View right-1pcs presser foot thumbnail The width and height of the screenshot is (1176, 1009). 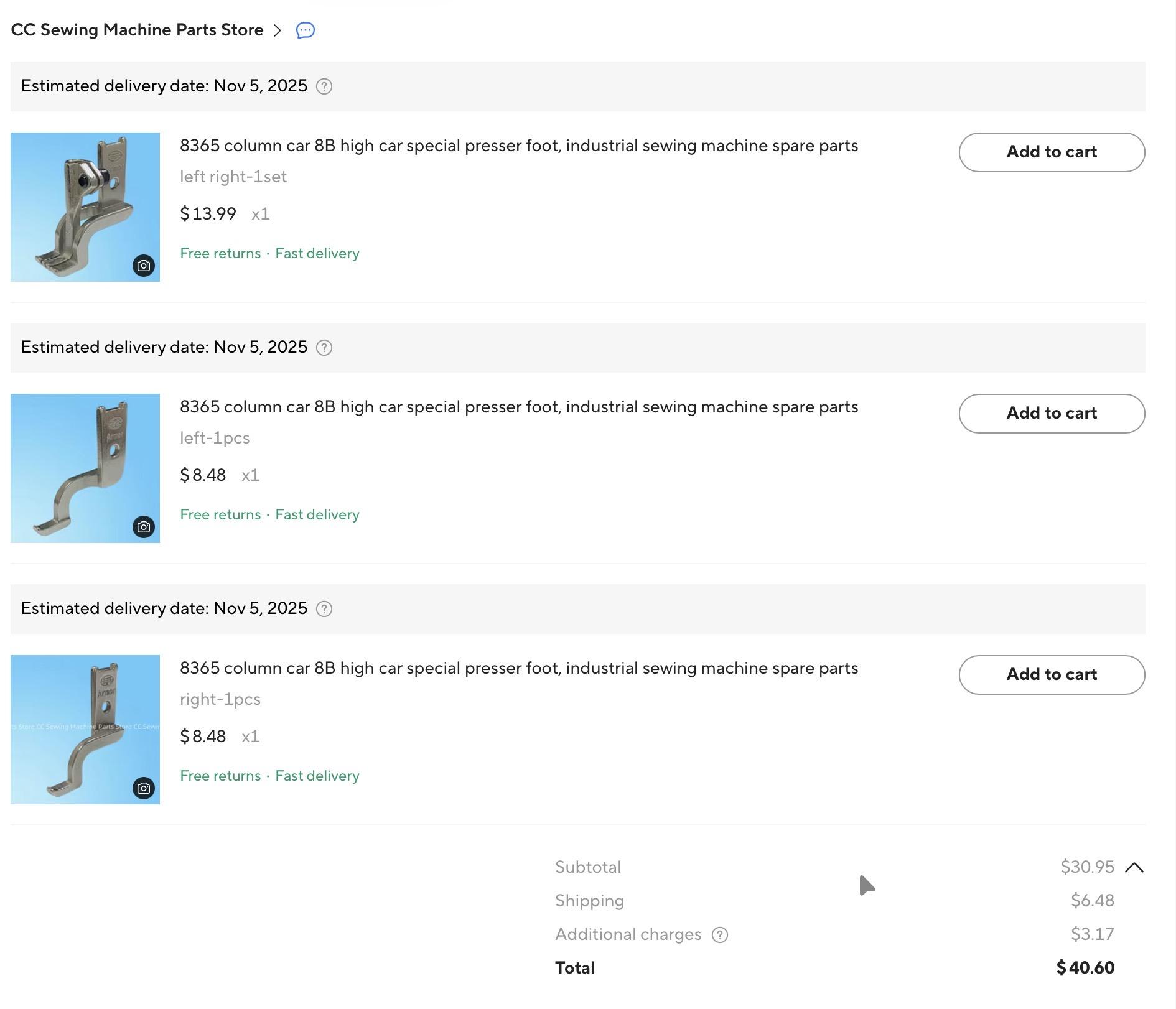(x=85, y=730)
